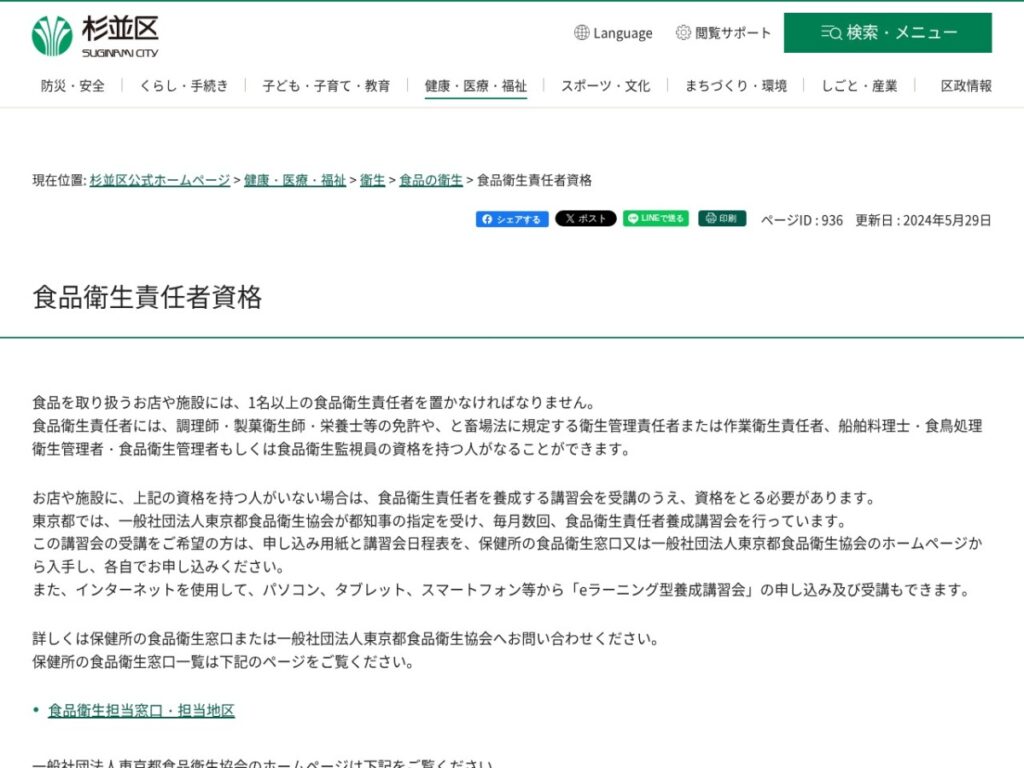Print page with the 印刷 button
The height and width of the screenshot is (768, 1024).
click(x=722, y=219)
